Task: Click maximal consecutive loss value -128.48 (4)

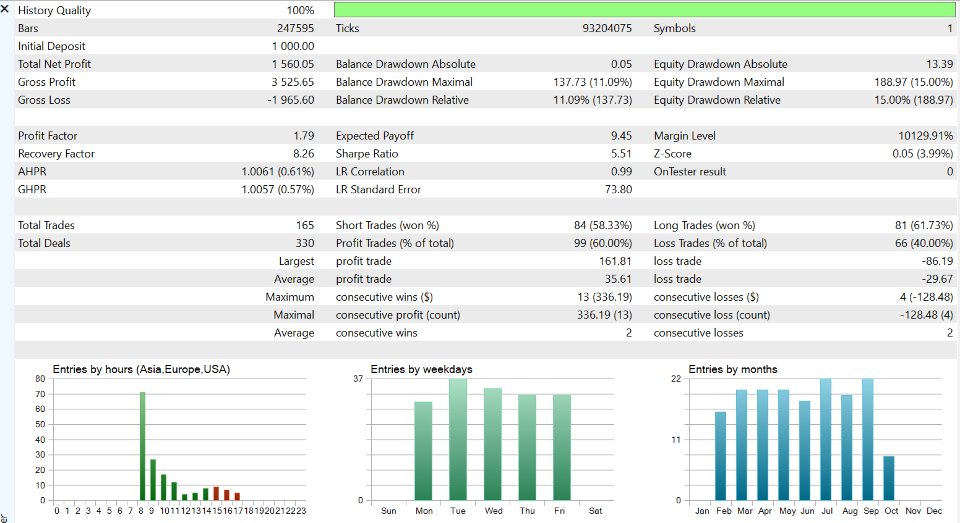Action: [x=926, y=315]
